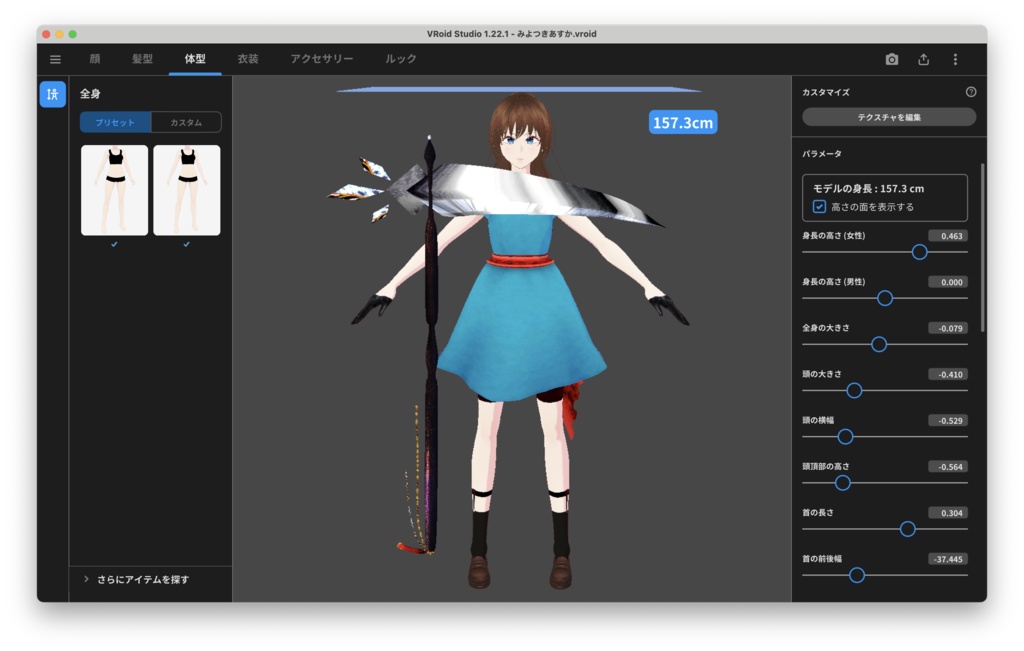Viewport: 1024px width, 651px height.
Task: Click the export share icon
Action: [x=923, y=59]
